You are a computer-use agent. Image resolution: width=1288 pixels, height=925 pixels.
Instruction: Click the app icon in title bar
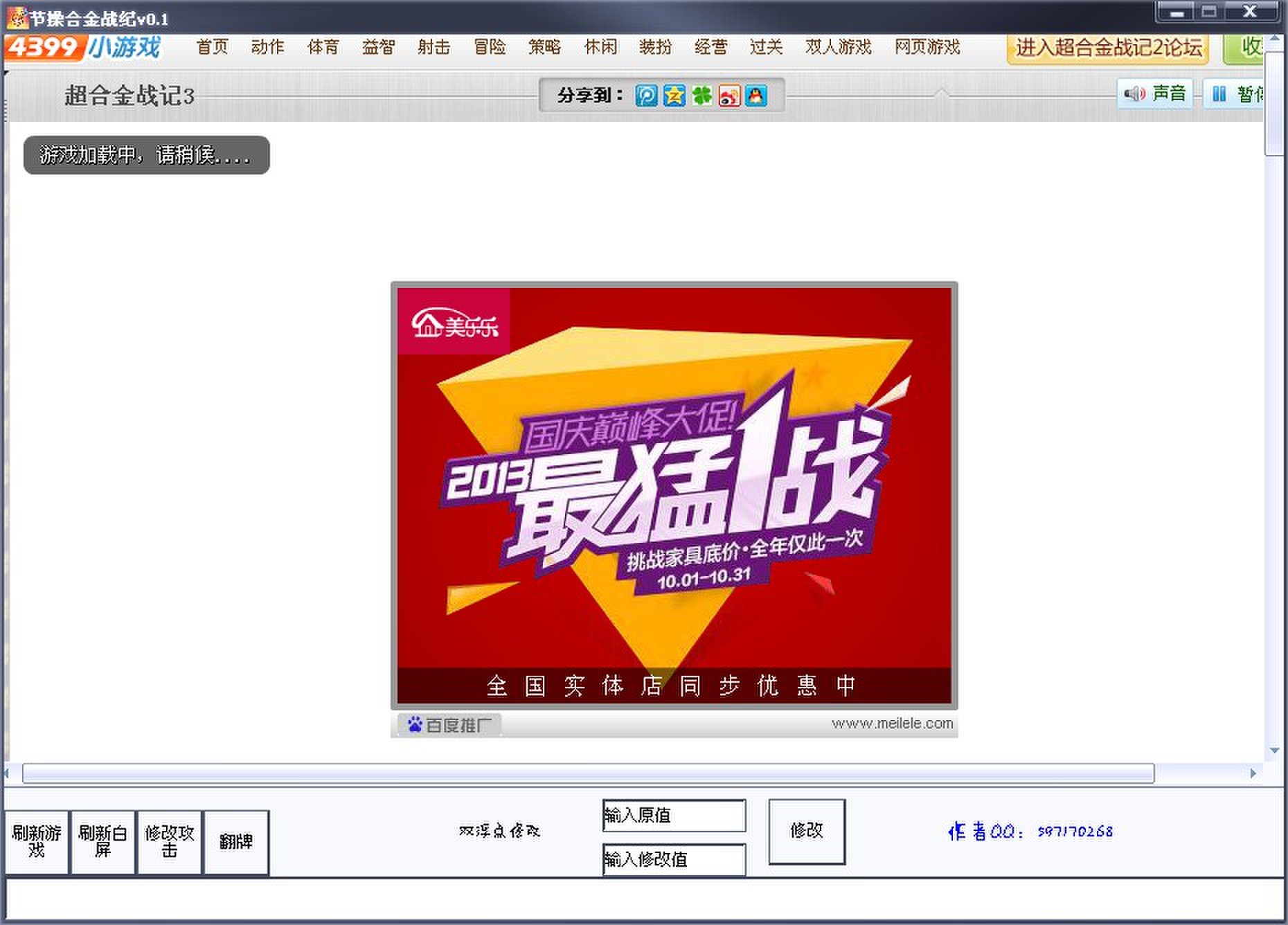[17, 18]
